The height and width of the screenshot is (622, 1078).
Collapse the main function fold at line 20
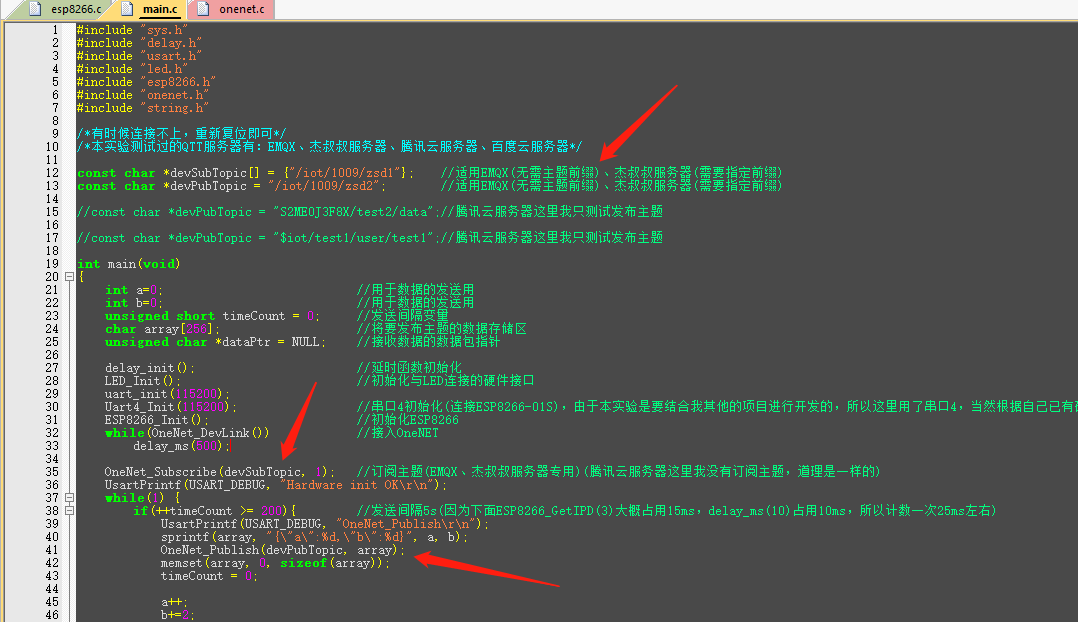tap(69, 276)
